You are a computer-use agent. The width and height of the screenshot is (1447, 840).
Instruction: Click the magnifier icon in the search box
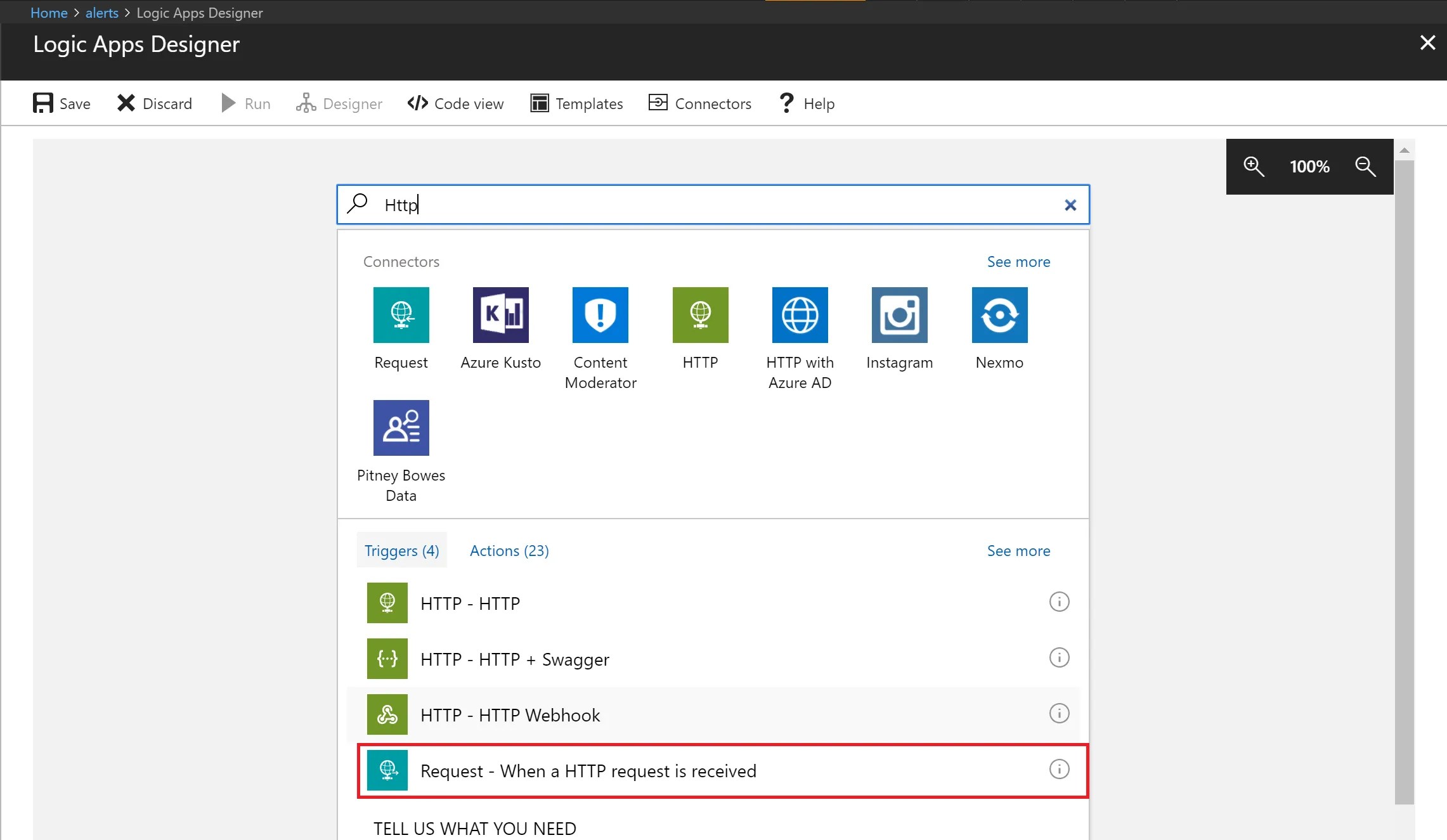(x=358, y=204)
